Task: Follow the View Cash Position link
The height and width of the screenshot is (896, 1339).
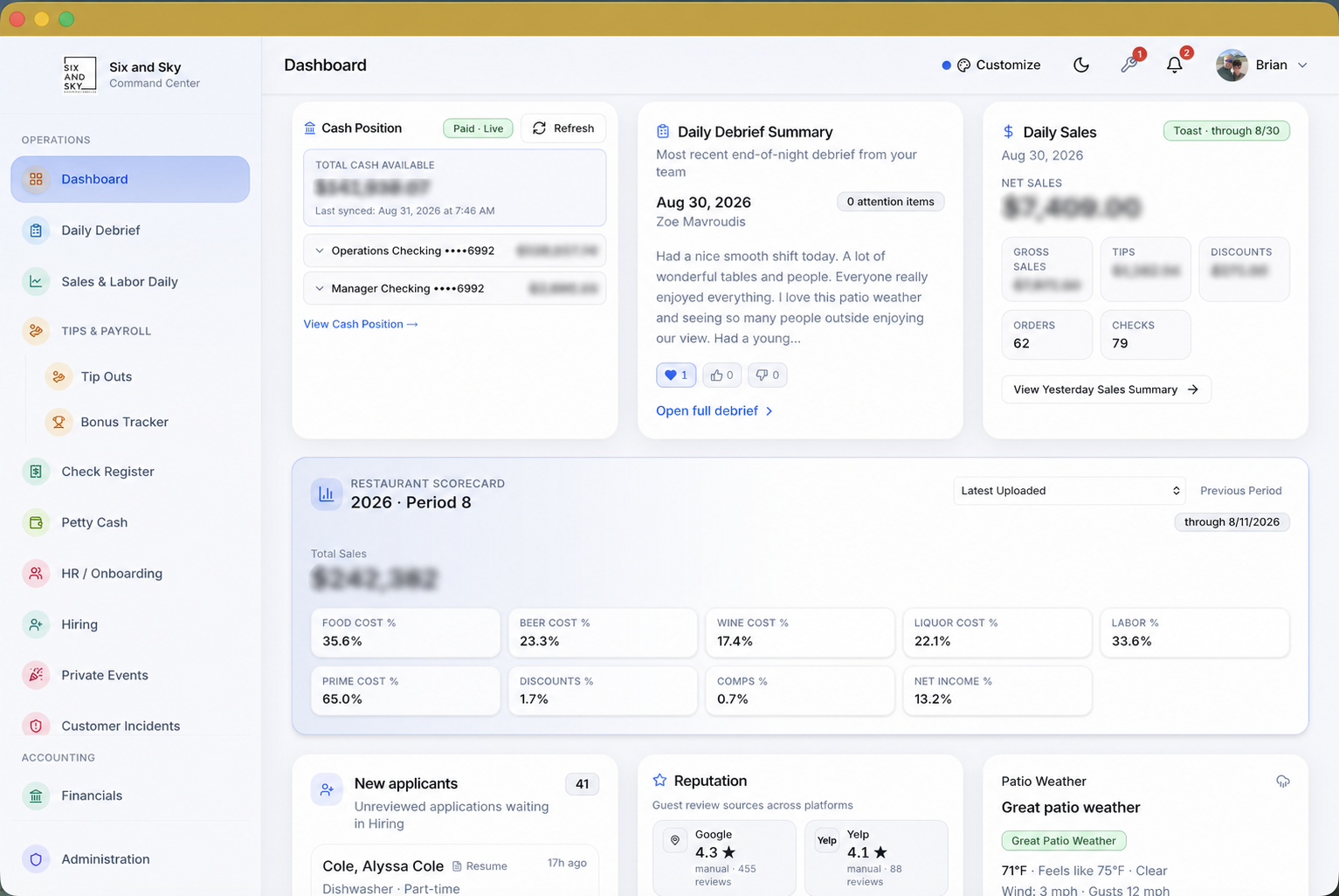Action: (x=361, y=324)
